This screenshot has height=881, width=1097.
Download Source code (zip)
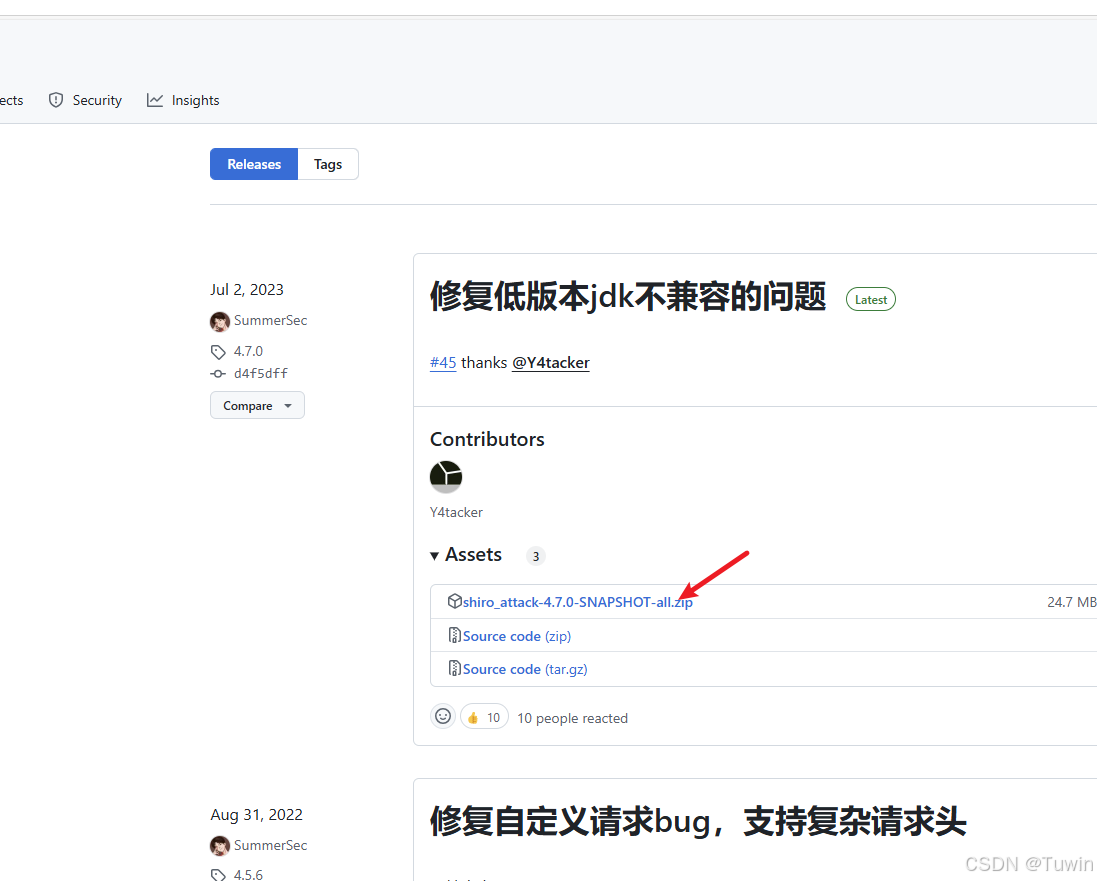516,636
